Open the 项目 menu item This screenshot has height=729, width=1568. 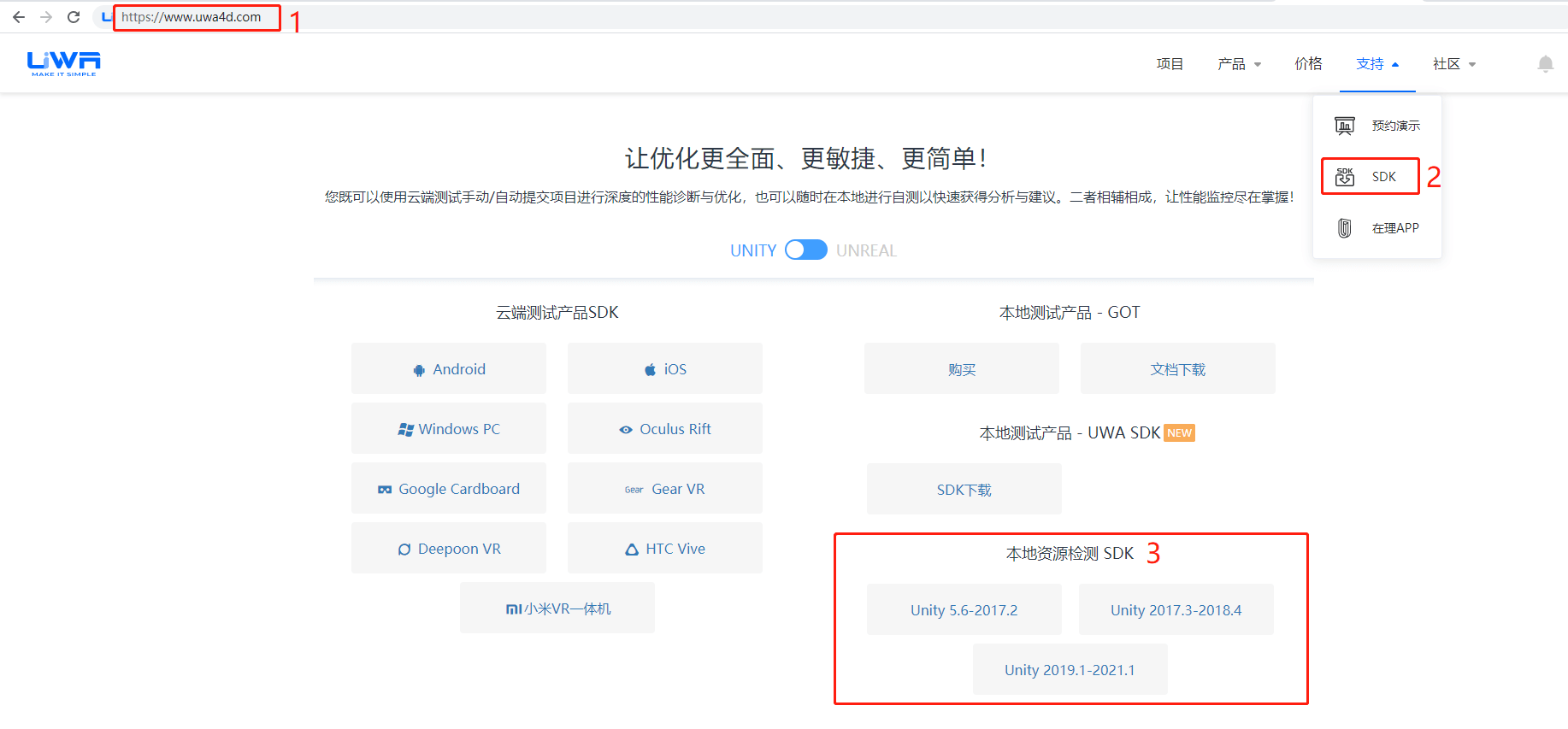(x=1170, y=64)
